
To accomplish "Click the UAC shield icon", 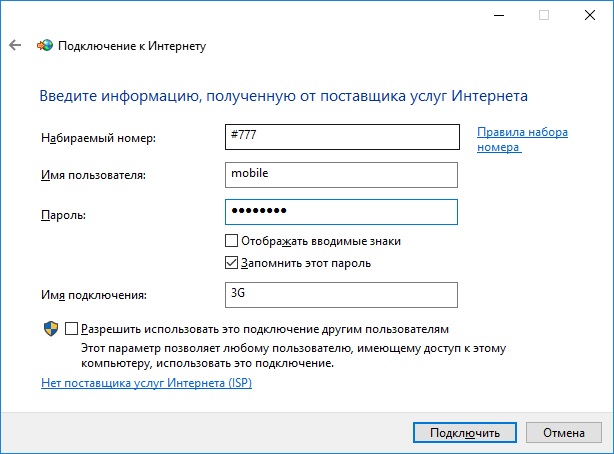I will point(50,329).
